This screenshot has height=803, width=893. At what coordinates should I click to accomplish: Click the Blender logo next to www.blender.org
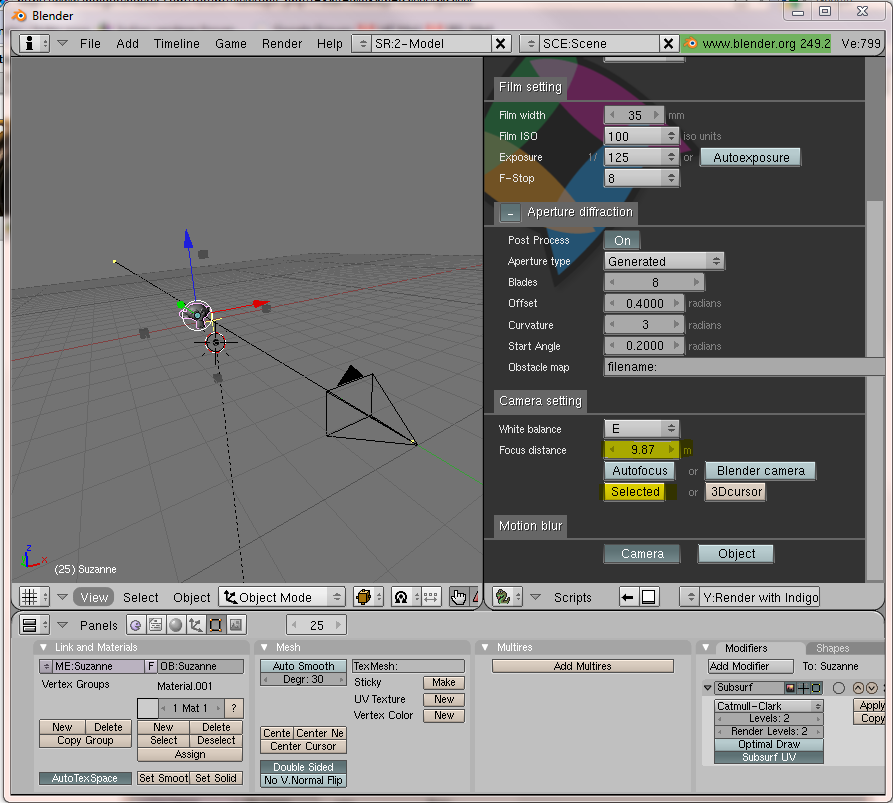pos(690,43)
